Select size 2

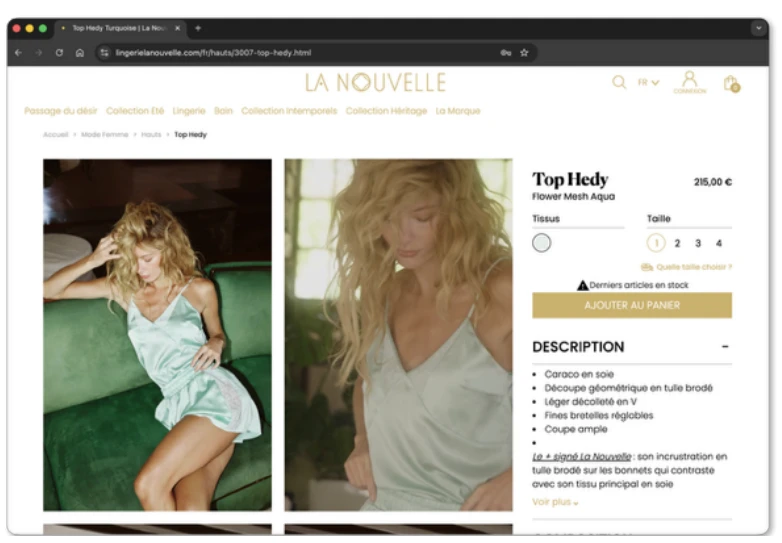pos(677,243)
